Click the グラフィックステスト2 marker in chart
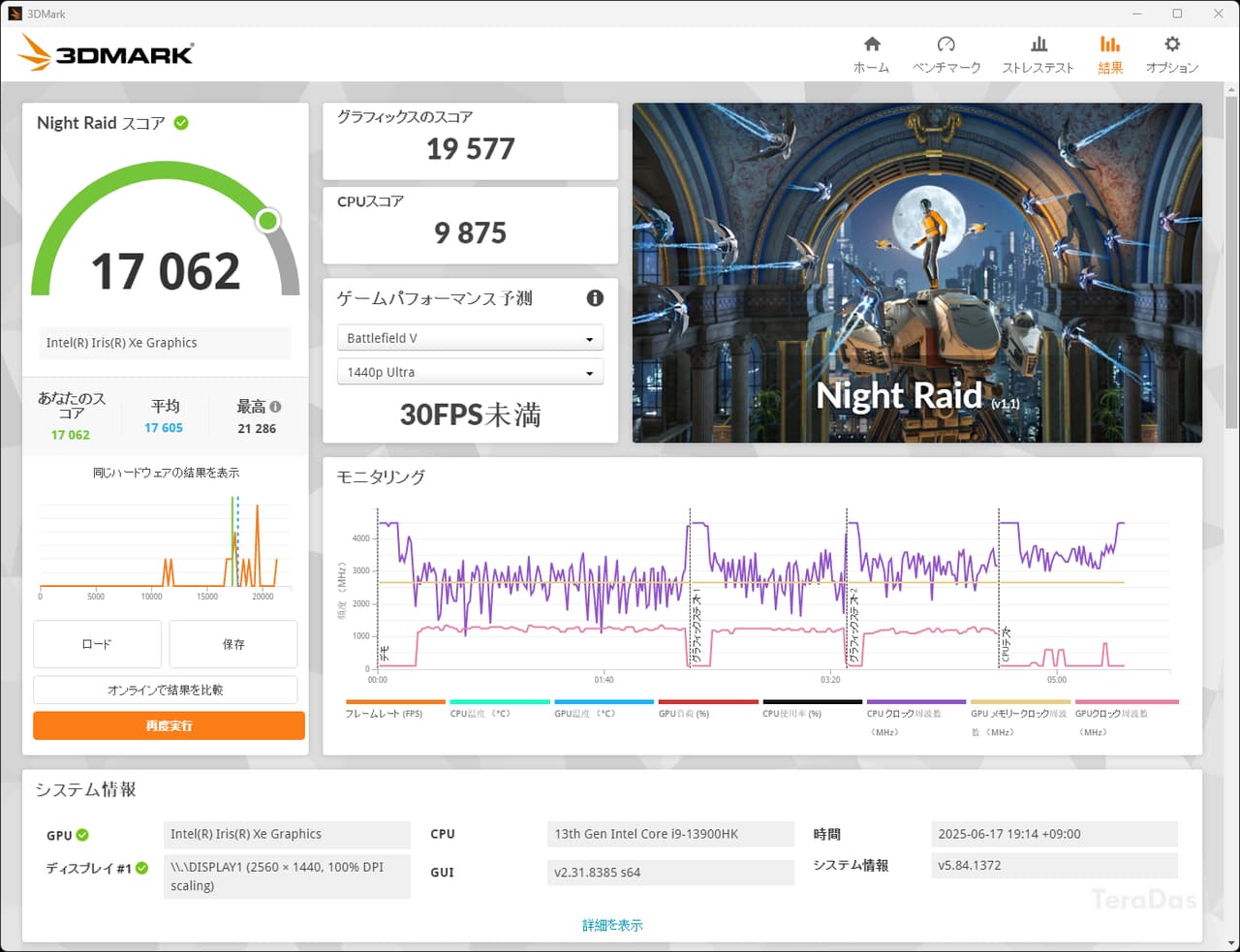The image size is (1240, 952). click(x=853, y=626)
